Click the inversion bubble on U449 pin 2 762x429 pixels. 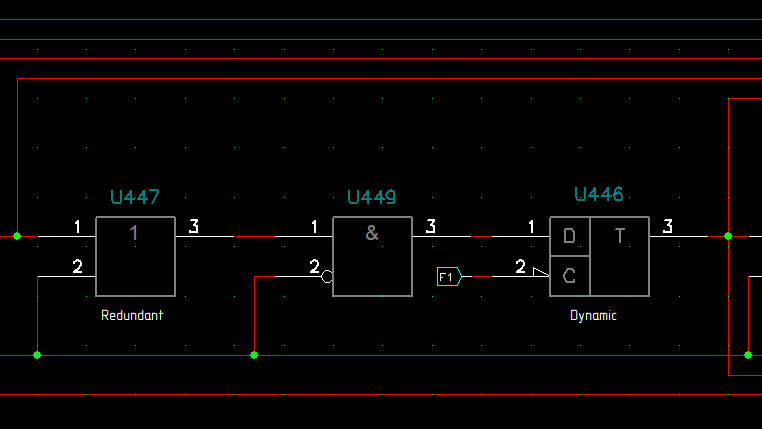[327, 276]
